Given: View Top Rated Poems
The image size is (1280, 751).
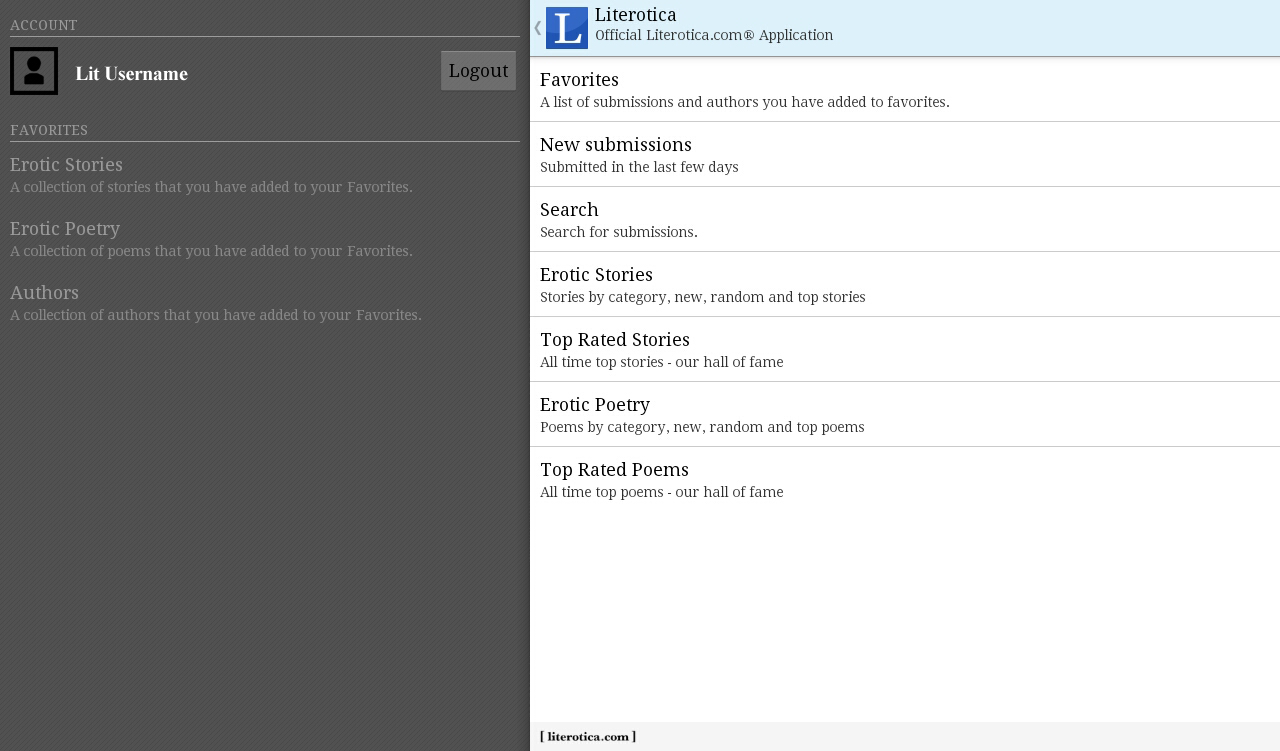Looking at the screenshot, I should tap(905, 479).
